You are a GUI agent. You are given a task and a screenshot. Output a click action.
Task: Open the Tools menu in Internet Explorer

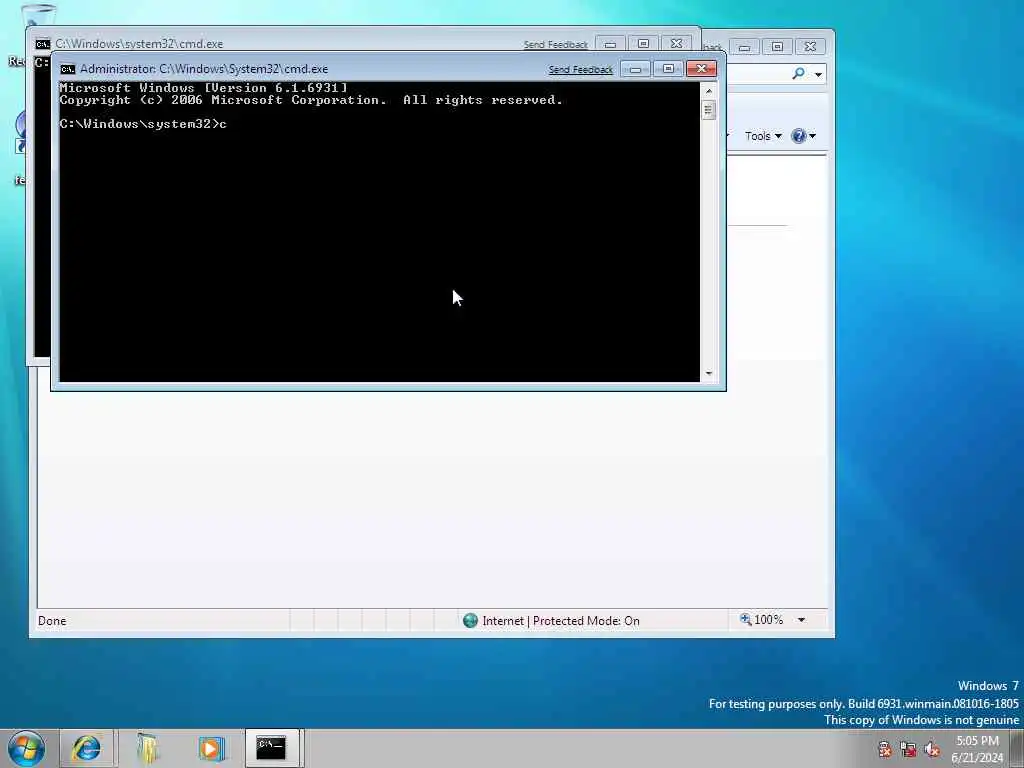coord(763,136)
